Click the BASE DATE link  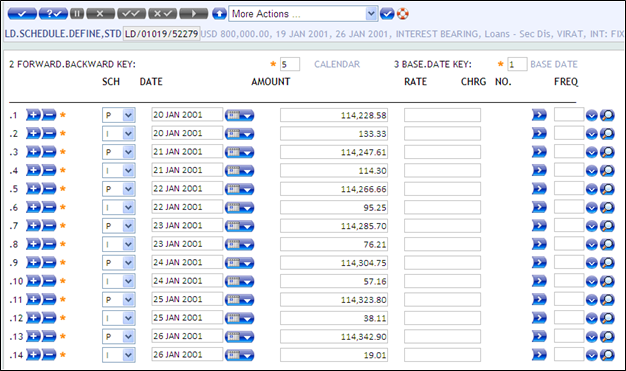[554, 64]
